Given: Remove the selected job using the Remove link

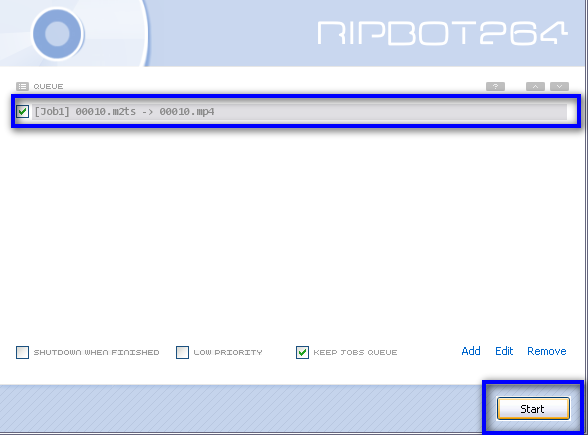Looking at the screenshot, I should [547, 351].
